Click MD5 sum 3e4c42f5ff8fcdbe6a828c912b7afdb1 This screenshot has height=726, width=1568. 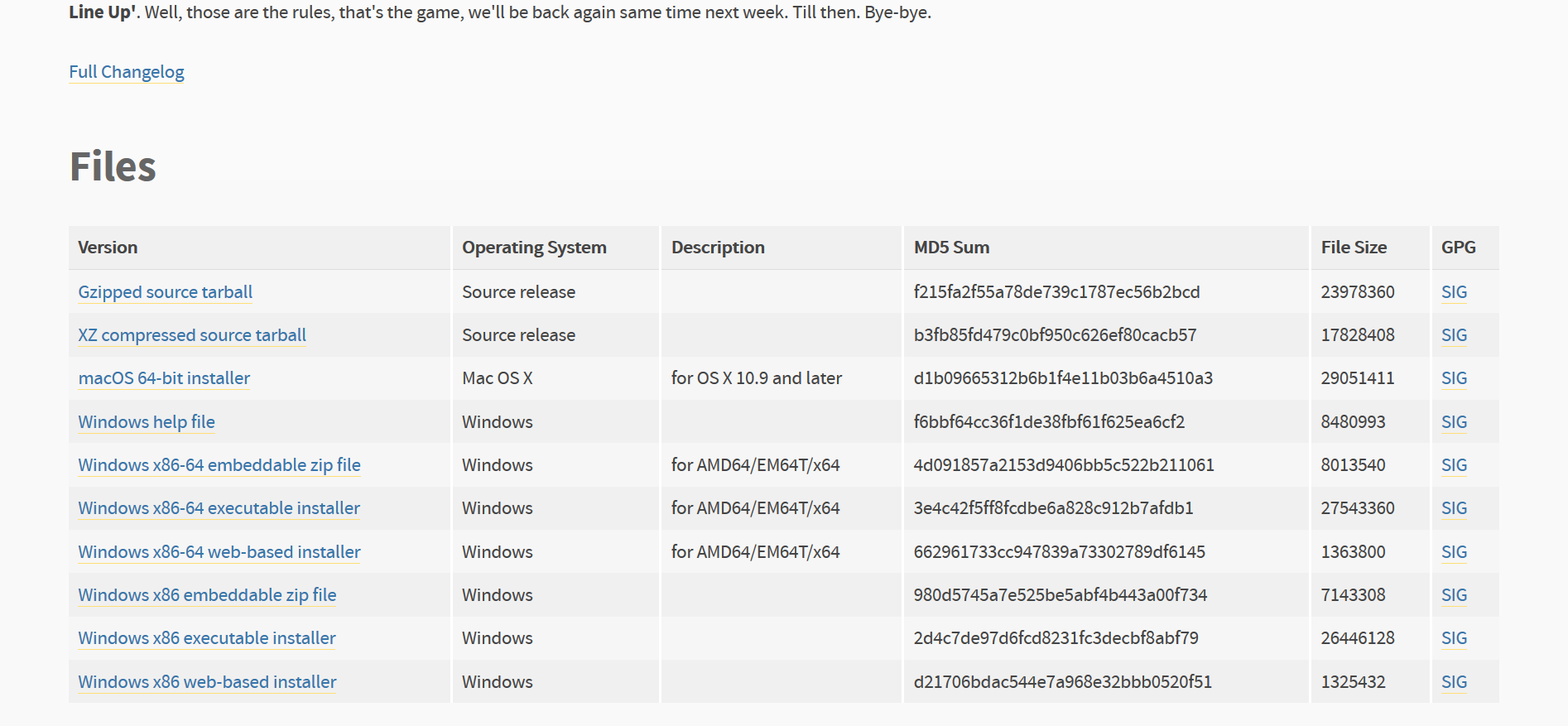pos(1053,508)
